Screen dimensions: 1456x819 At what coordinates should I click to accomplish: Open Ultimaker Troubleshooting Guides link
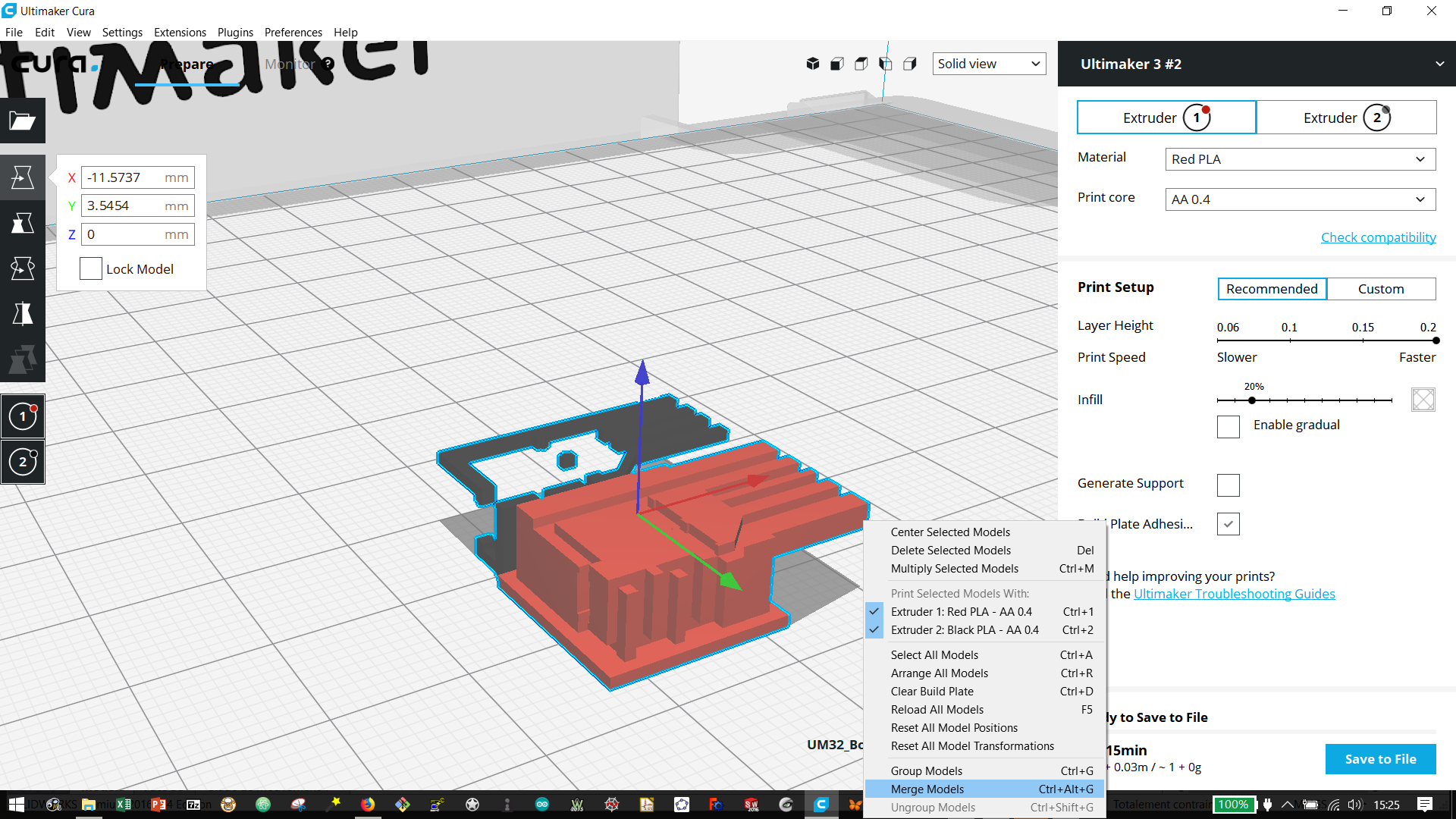click(x=1234, y=594)
